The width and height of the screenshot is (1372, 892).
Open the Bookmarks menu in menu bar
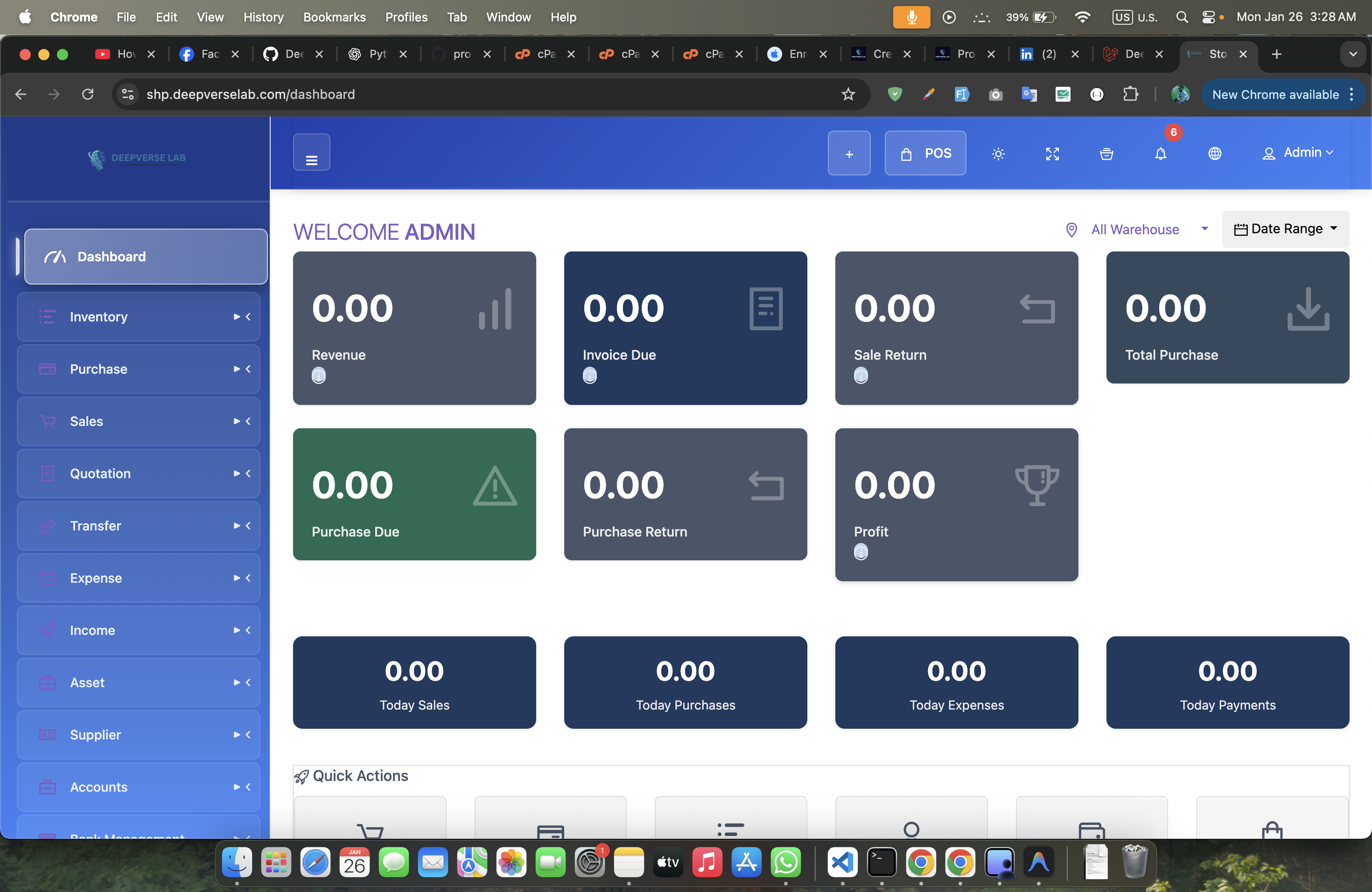pos(334,17)
